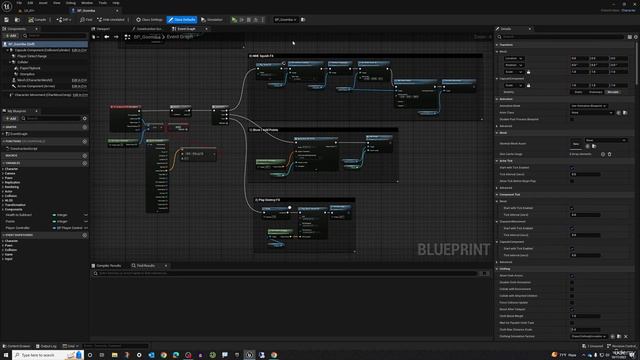Click the Browse to asset icon

tap(17, 20)
